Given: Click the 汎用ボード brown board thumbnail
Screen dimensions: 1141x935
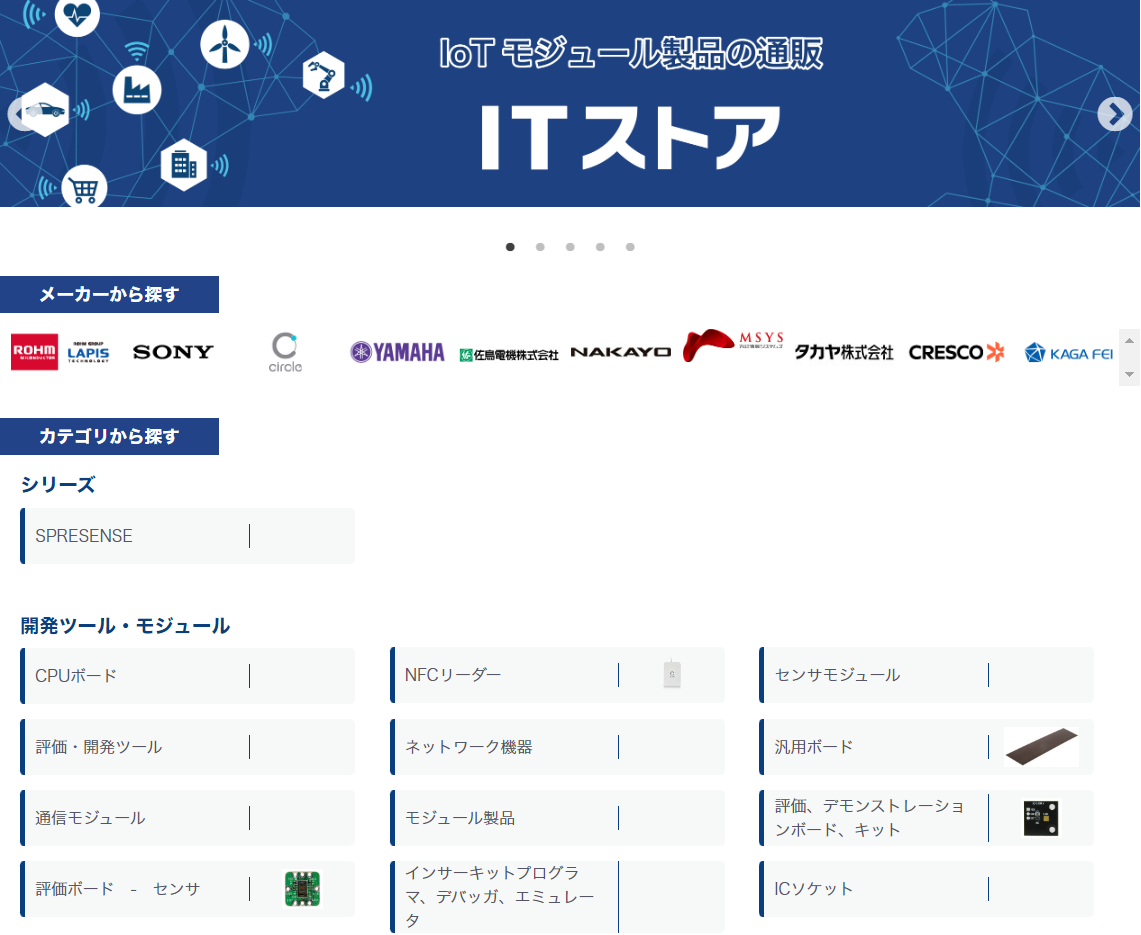Looking at the screenshot, I should pyautogui.click(x=1041, y=747).
